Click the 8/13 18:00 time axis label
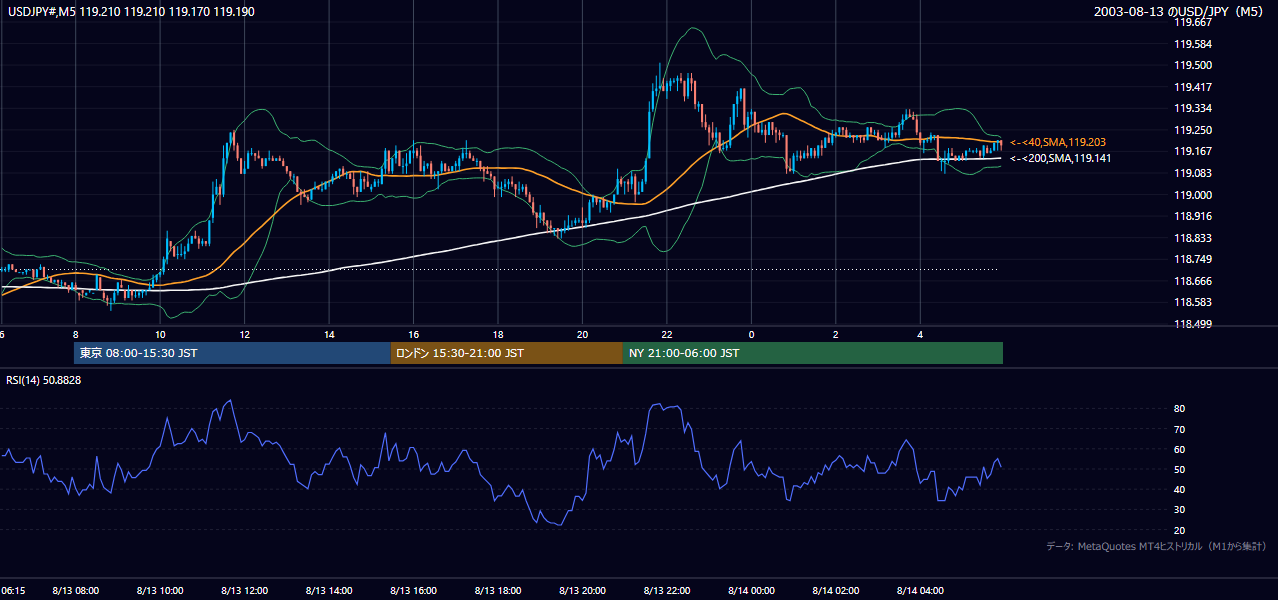Viewport: 1278px width, 600px height. (x=498, y=591)
